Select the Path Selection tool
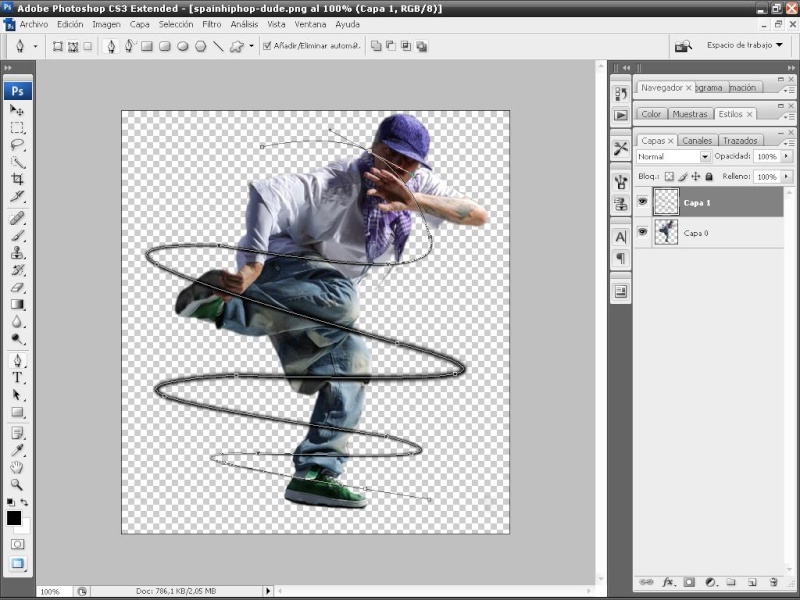Viewport: 800px width, 600px height. (x=17, y=395)
